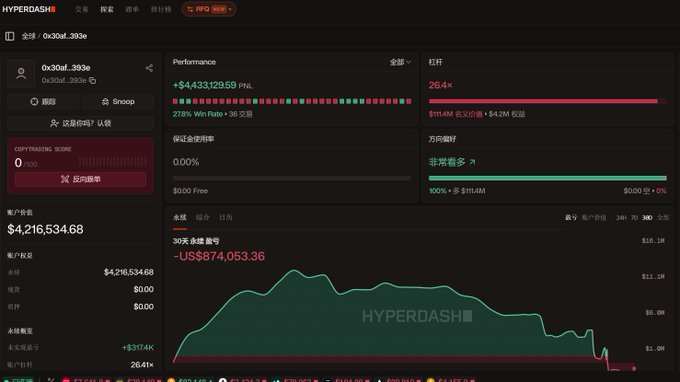Open the RFQ NEW button
Viewport: 680px width, 382px height.
[x=209, y=9]
